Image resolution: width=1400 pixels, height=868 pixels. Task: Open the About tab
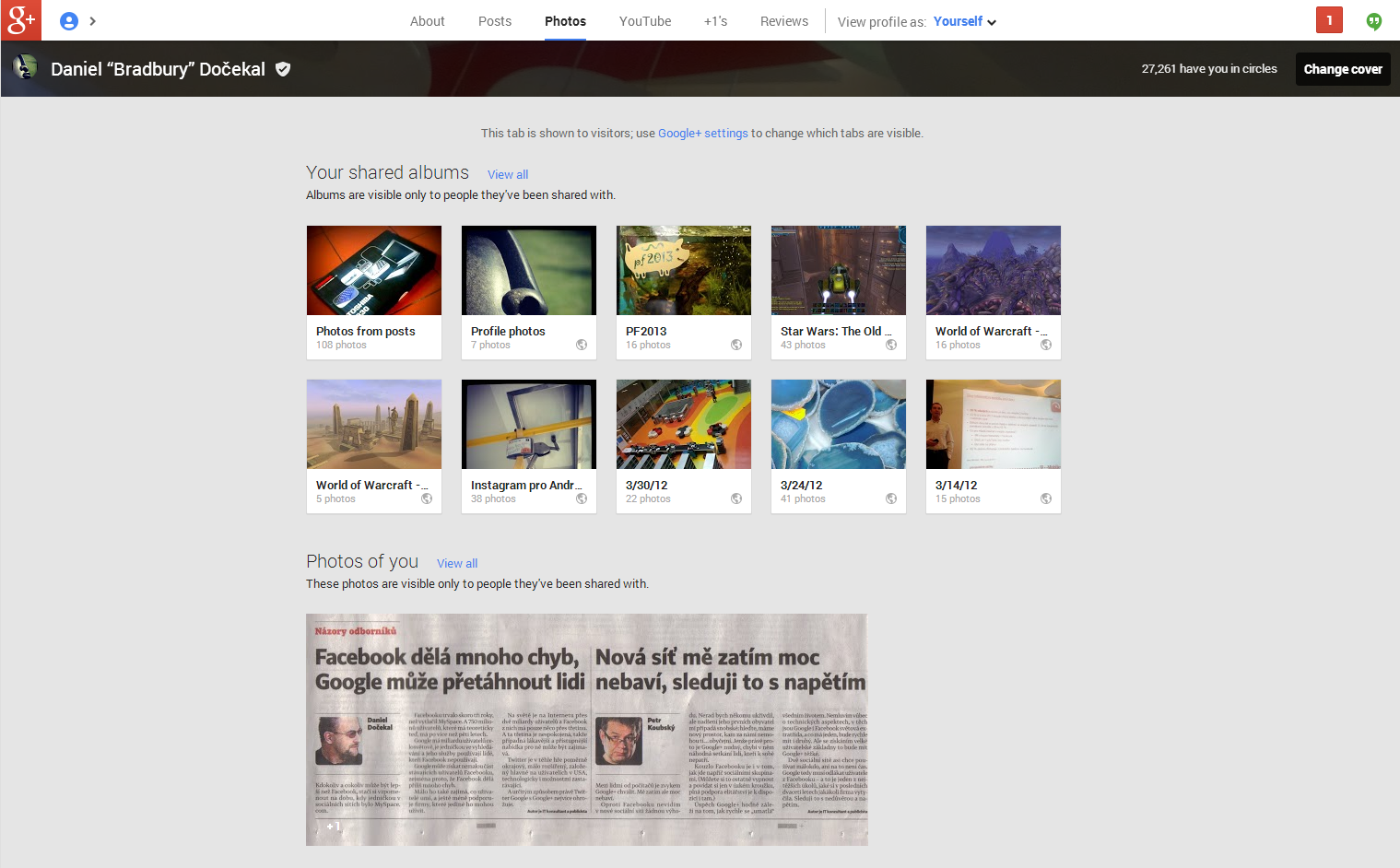[x=427, y=20]
